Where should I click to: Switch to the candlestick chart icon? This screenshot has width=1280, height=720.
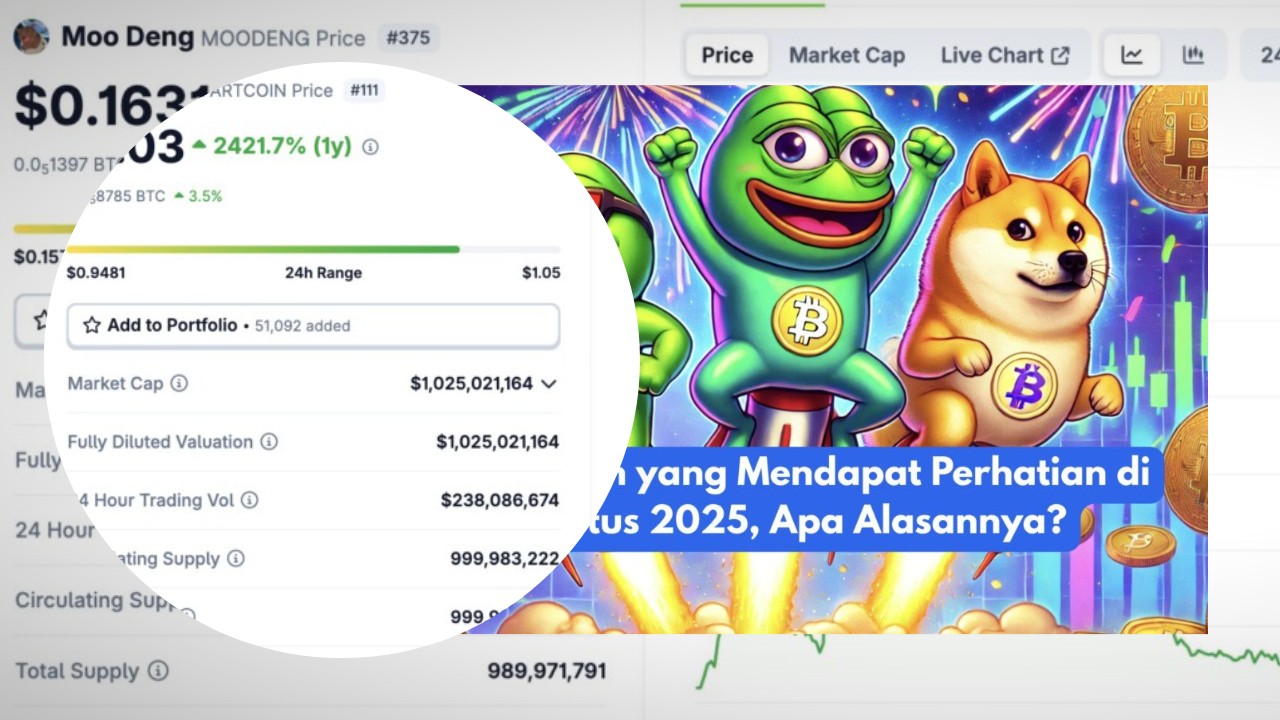1193,55
